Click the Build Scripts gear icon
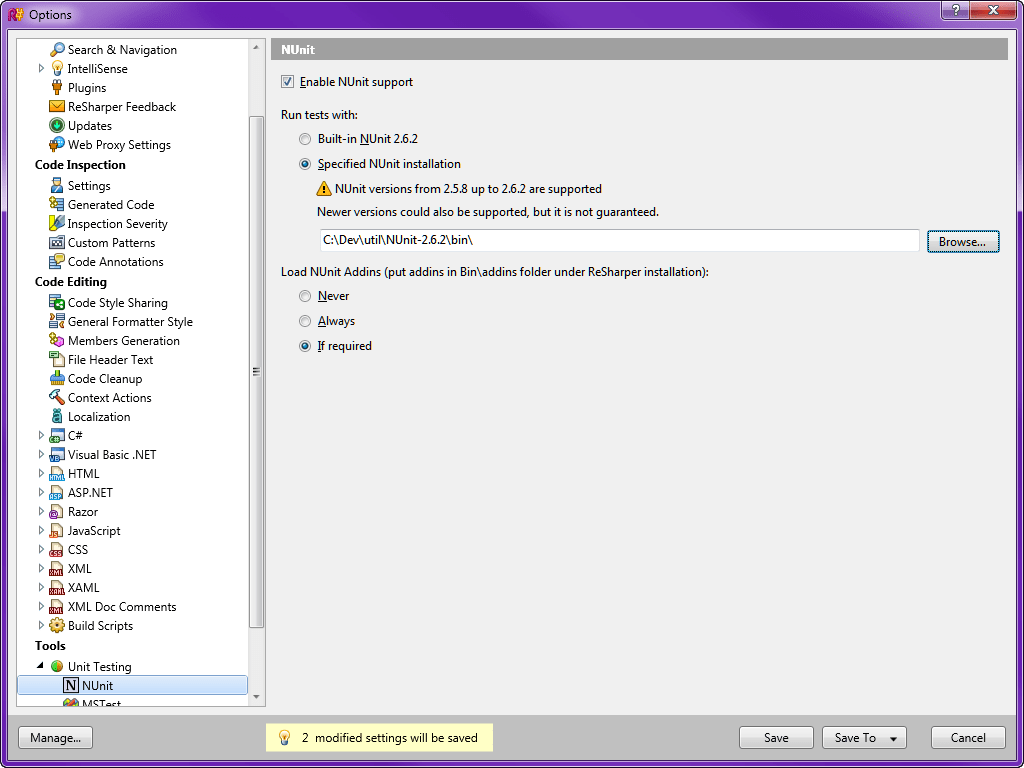This screenshot has width=1024, height=768. (57, 625)
